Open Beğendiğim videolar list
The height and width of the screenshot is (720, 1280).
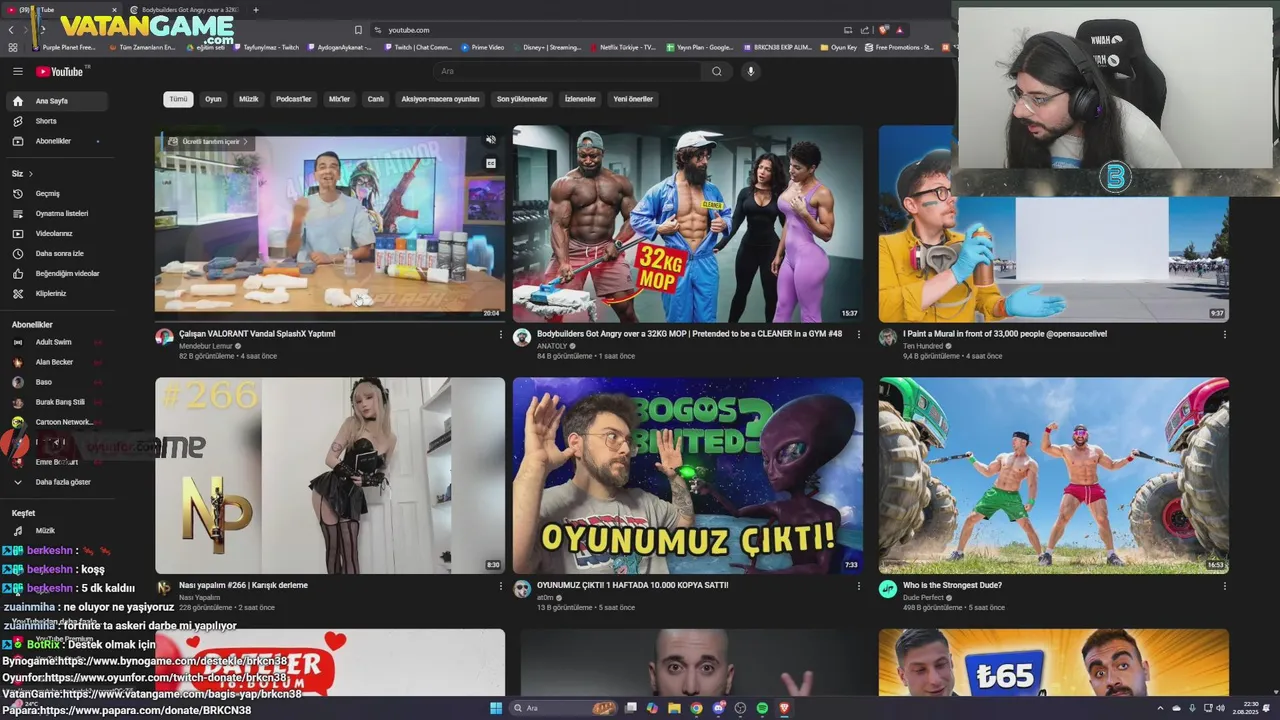click(56, 273)
